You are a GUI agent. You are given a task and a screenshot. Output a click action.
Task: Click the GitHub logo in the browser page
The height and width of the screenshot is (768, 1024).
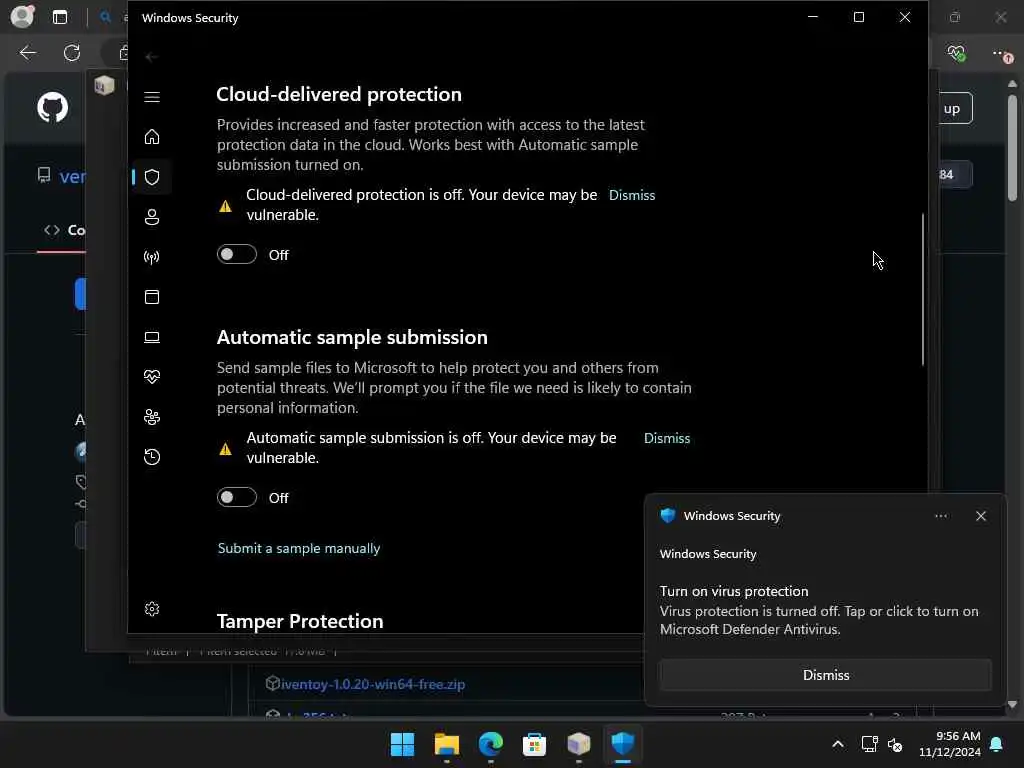point(52,107)
